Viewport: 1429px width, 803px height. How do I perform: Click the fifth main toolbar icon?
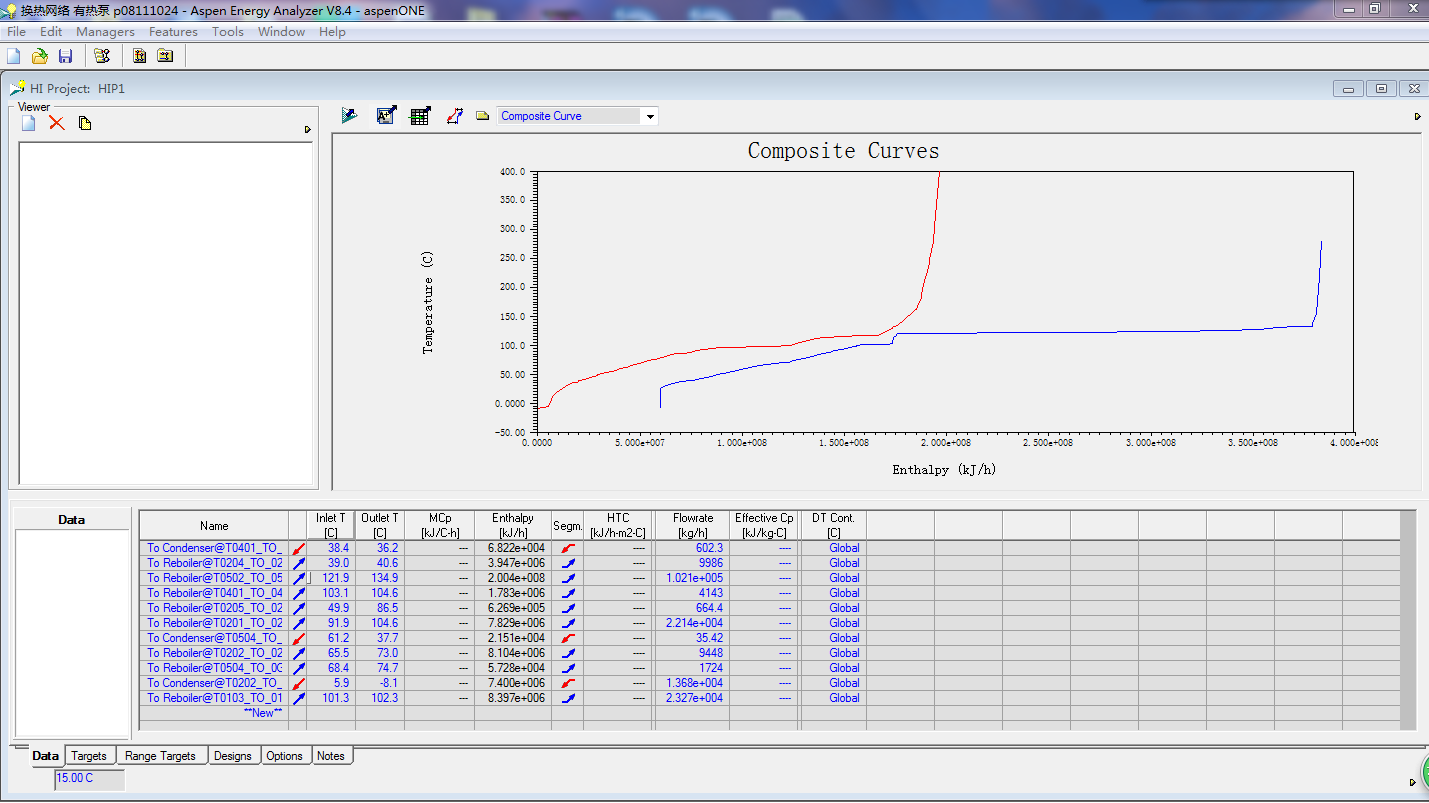140,56
